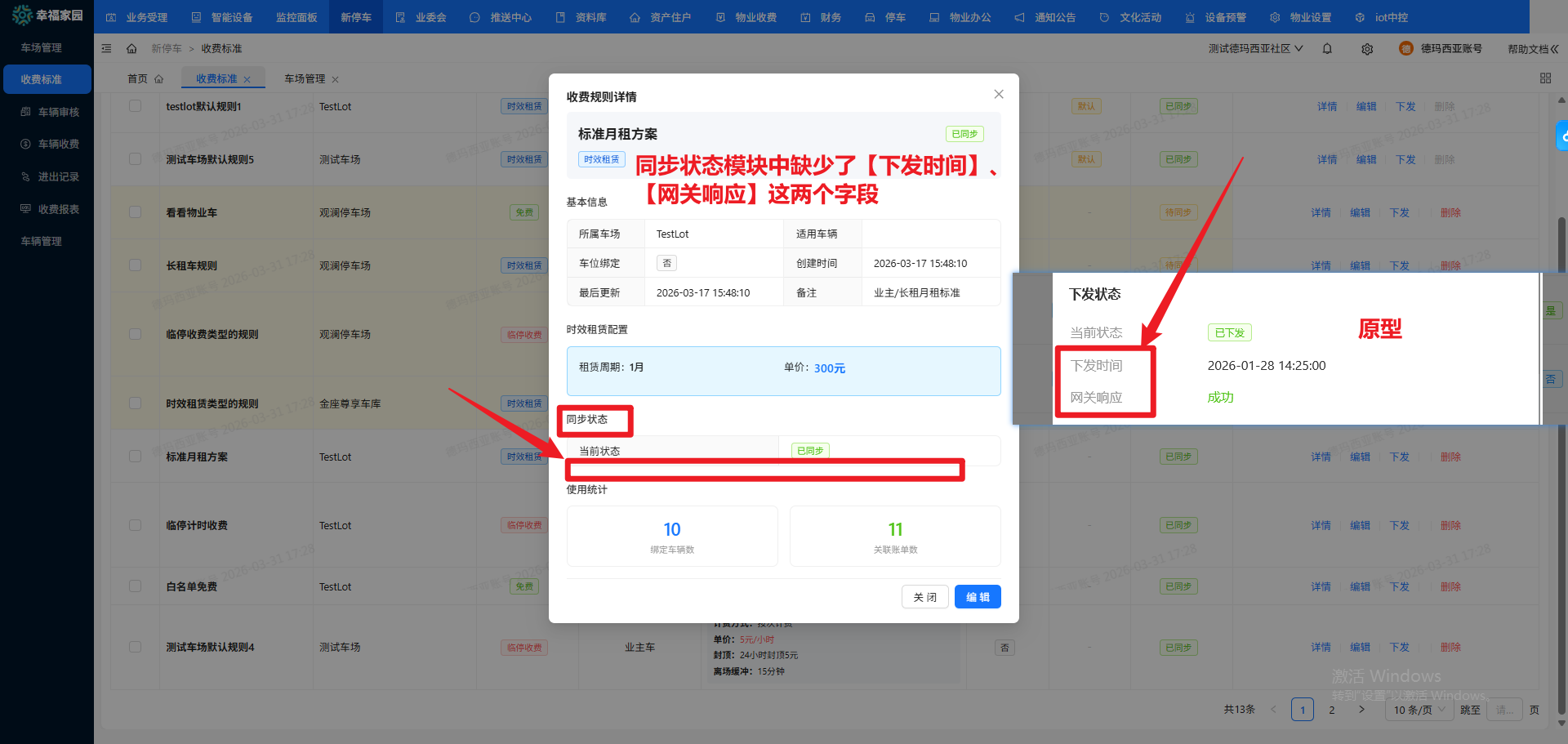Open the 10 条/页 page size dropdown
Viewport: 1568px width, 744px height.
pos(1419,710)
